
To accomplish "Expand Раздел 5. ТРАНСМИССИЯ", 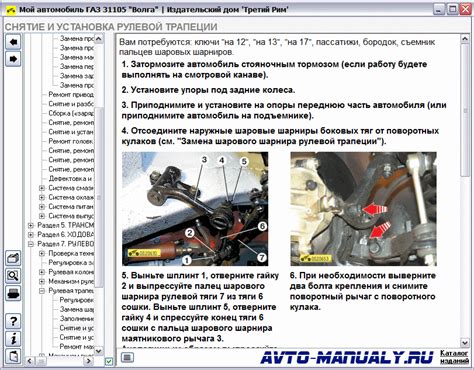I will [31, 225].
